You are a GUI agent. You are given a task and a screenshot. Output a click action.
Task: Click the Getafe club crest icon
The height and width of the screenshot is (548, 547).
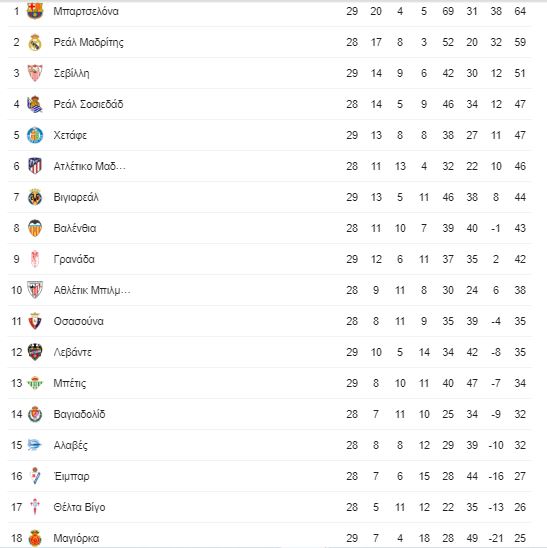[35, 135]
